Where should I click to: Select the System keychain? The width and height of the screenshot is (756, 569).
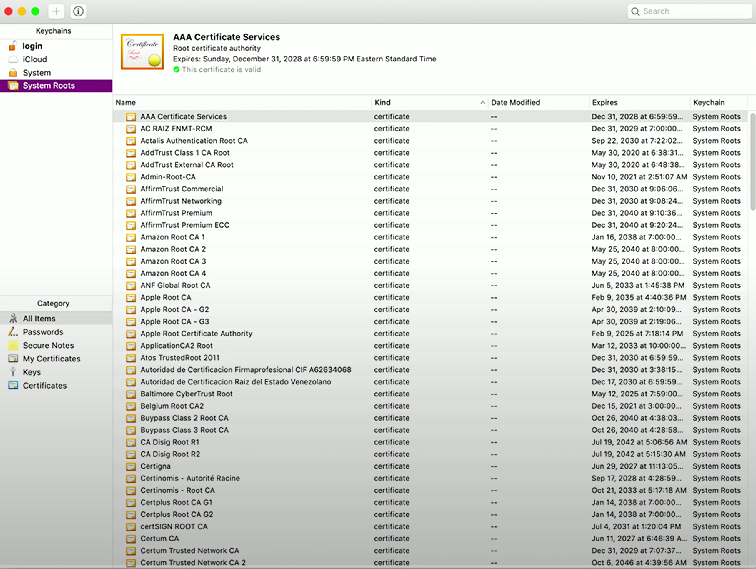(56, 73)
